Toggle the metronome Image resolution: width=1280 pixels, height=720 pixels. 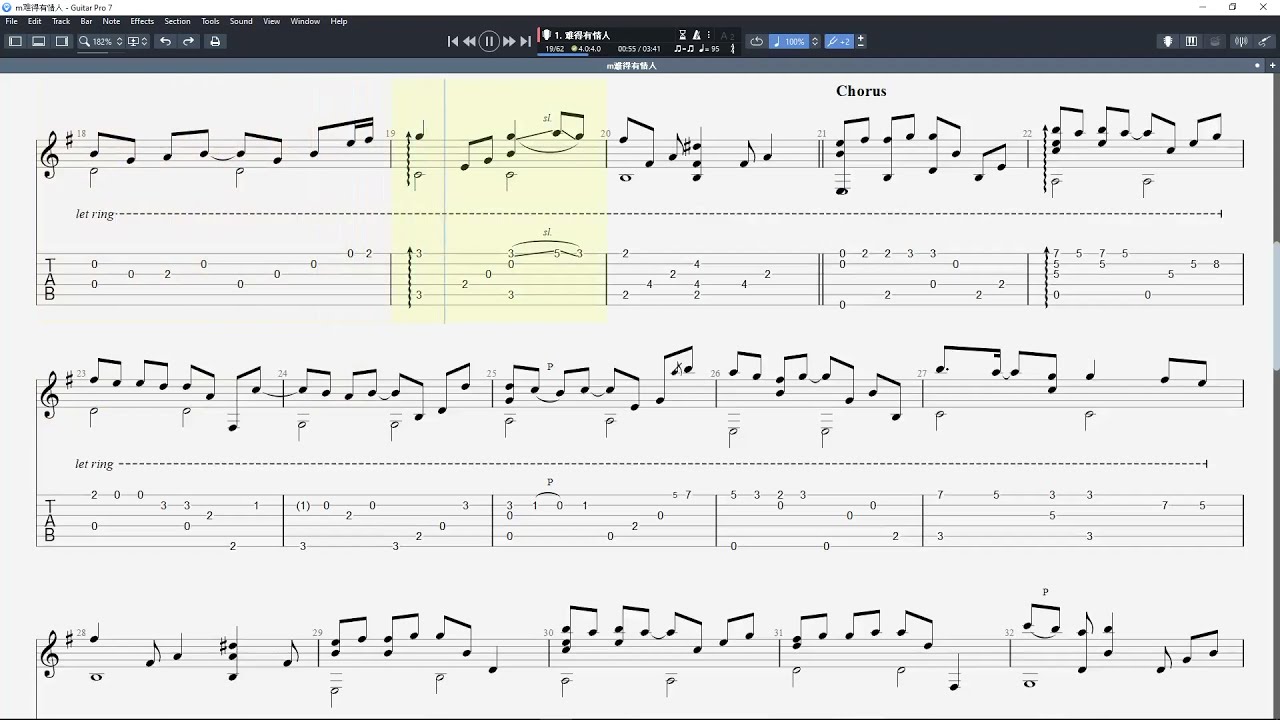[x=697, y=35]
